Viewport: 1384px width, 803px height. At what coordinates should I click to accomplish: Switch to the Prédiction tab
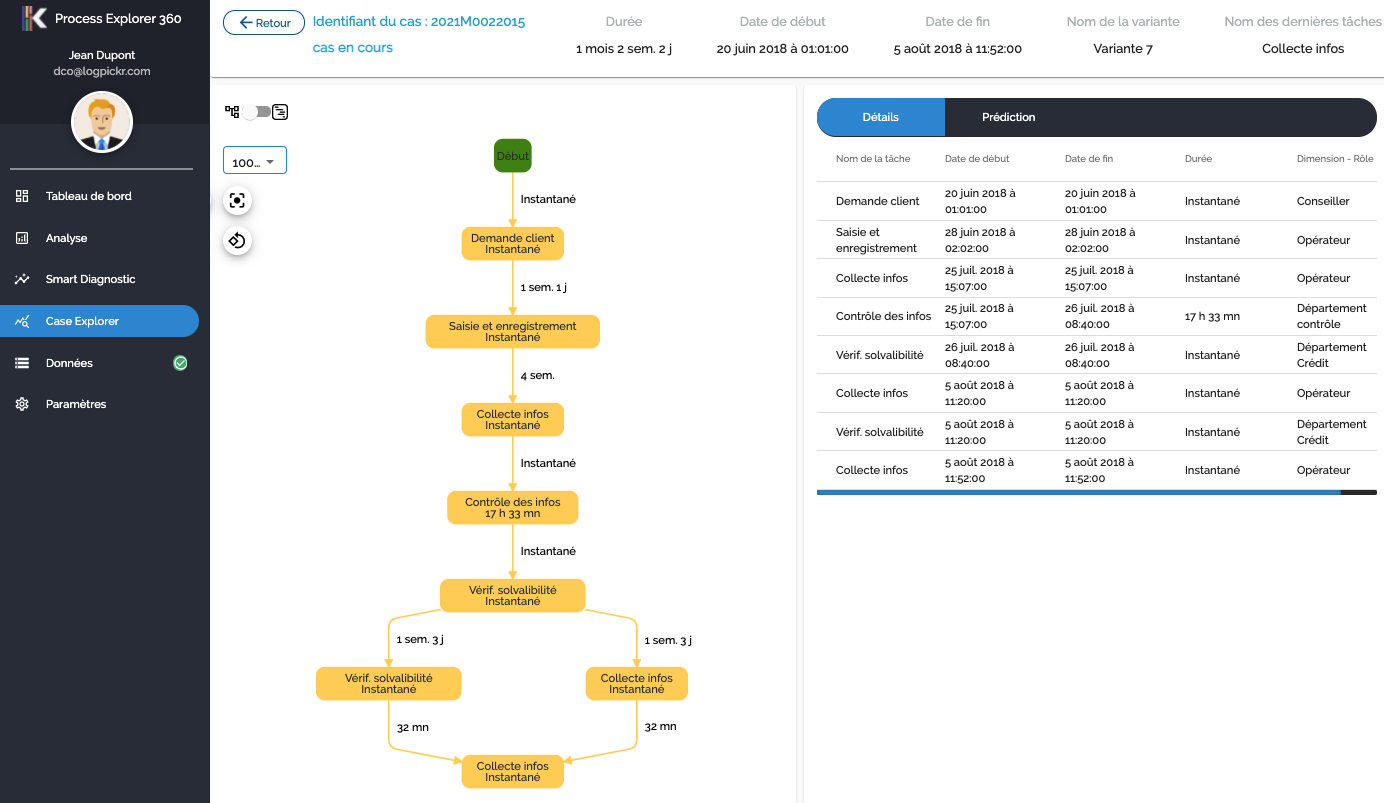point(1007,117)
